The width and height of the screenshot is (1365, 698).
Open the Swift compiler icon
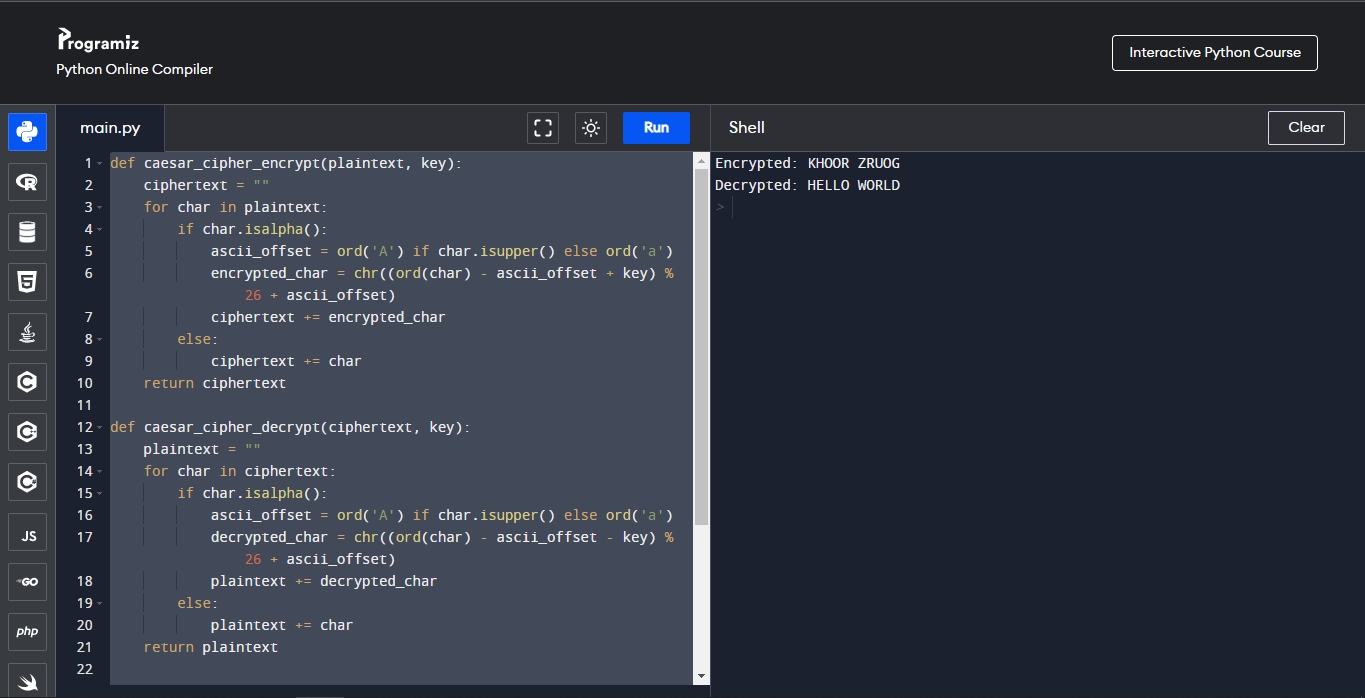[28, 680]
